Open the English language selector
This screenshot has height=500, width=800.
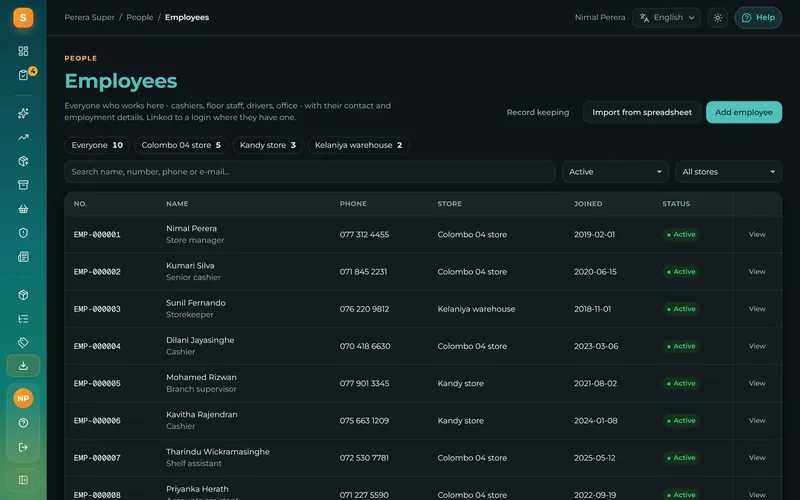pyautogui.click(x=667, y=18)
